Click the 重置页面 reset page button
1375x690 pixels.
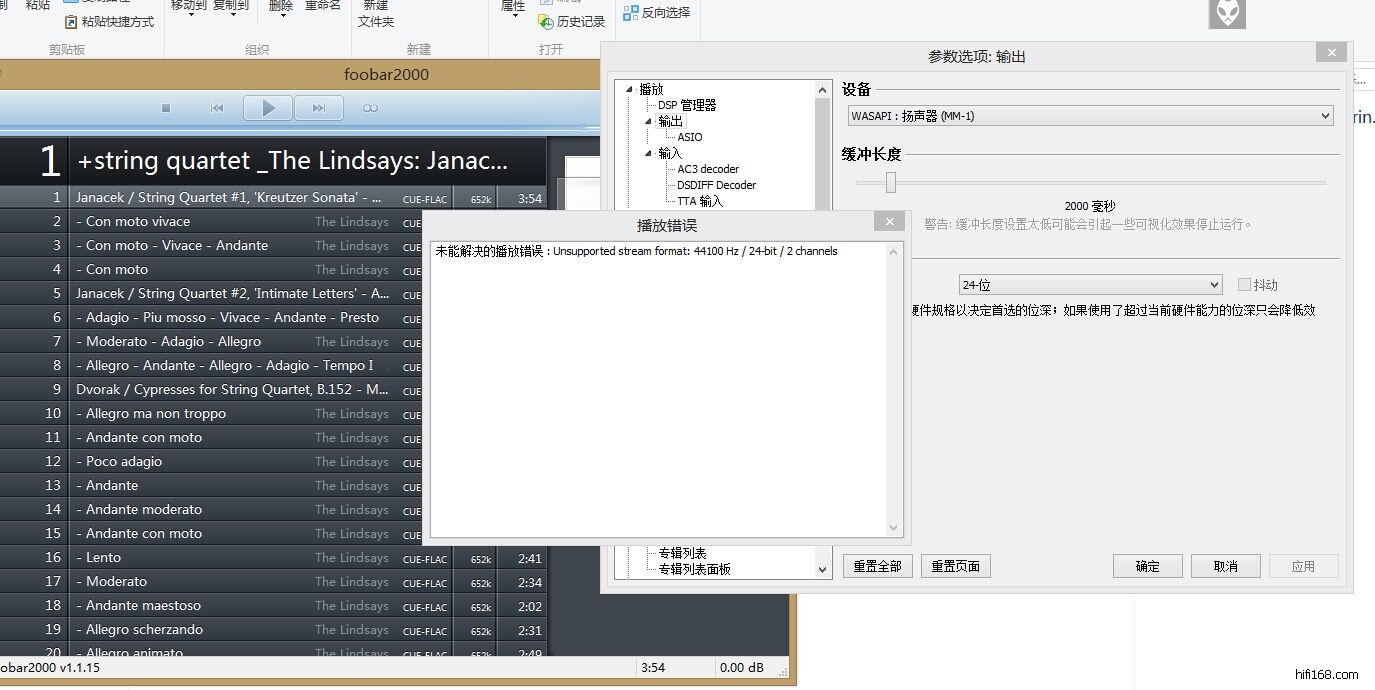[955, 566]
